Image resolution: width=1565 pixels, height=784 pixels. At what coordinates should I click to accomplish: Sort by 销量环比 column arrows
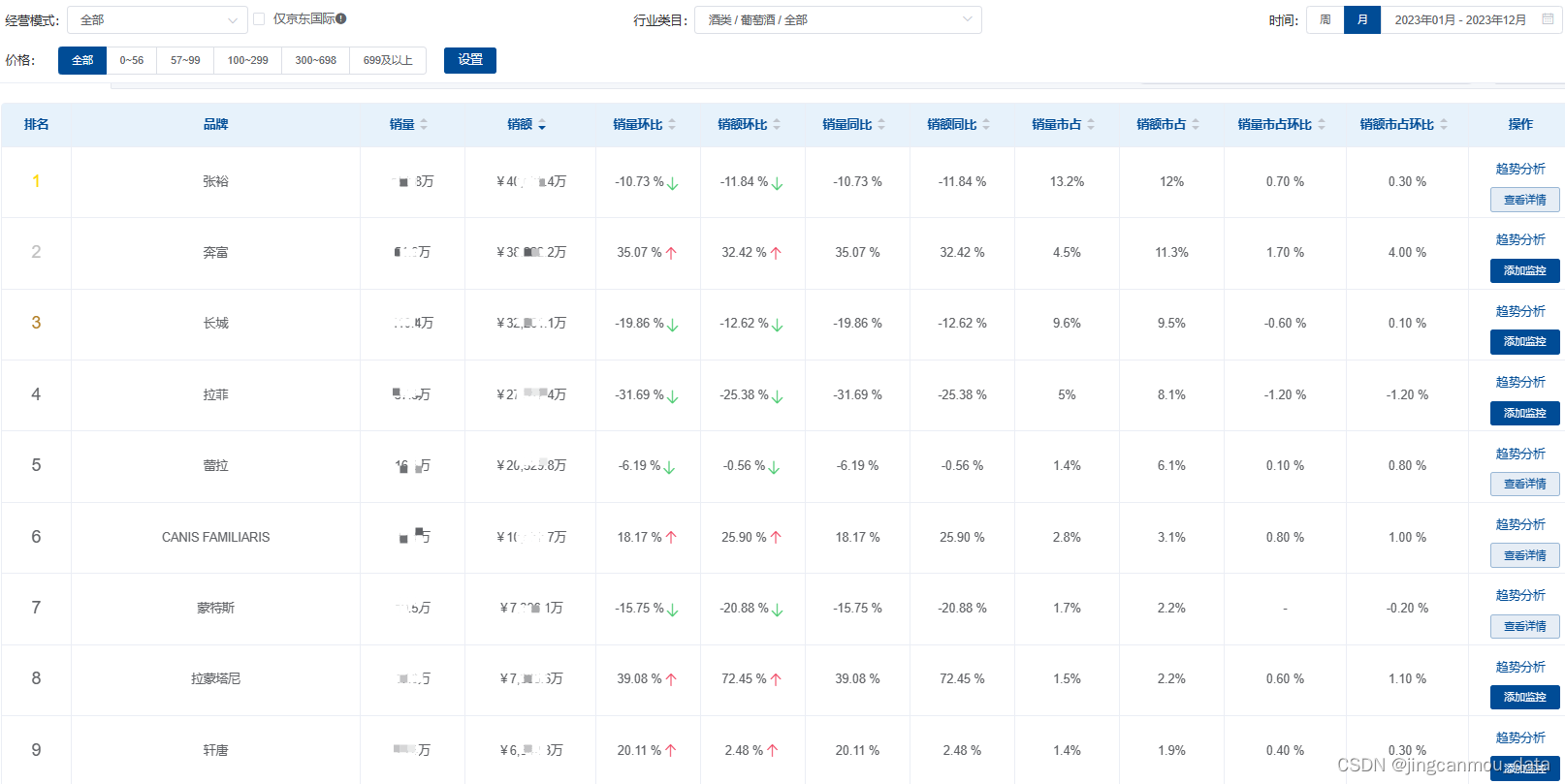[x=672, y=125]
